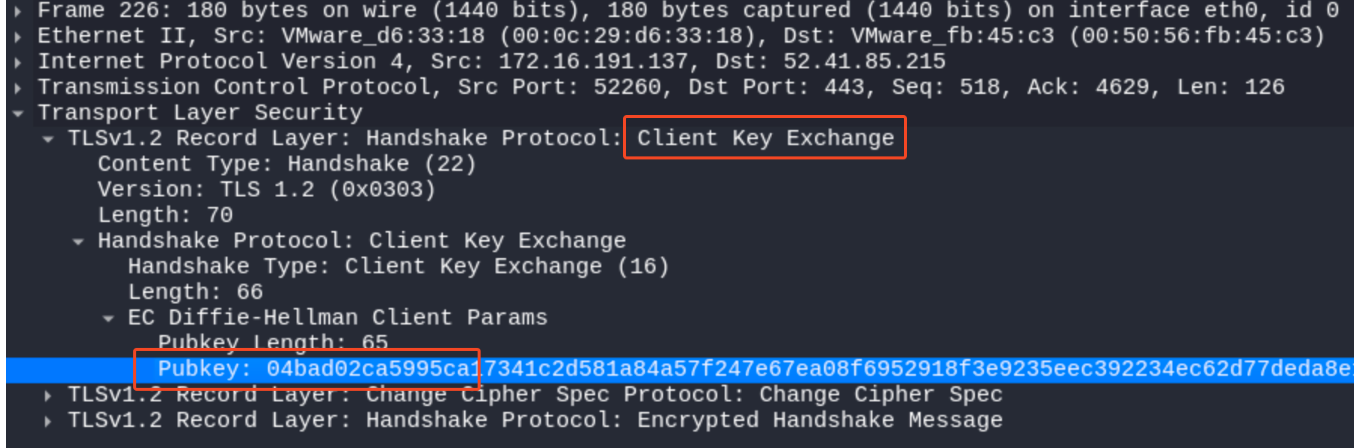Expand the Frame 226 details

pyautogui.click(x=16, y=10)
